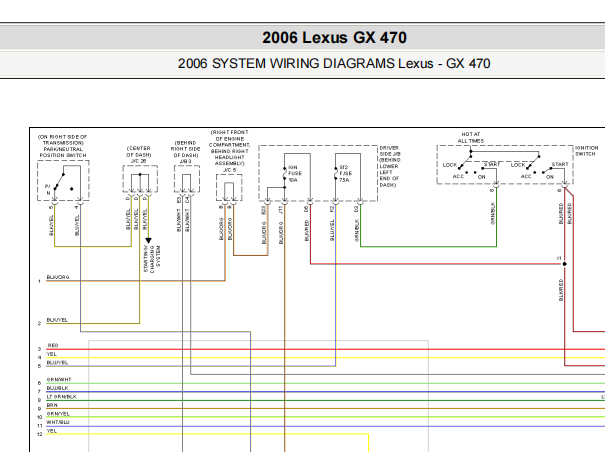Click "2006 SYSTEM WIRING DIAGRAMS Lexus - GX 470" heading
Image resolution: width=605 pixels, height=452 pixels.
tap(334, 63)
